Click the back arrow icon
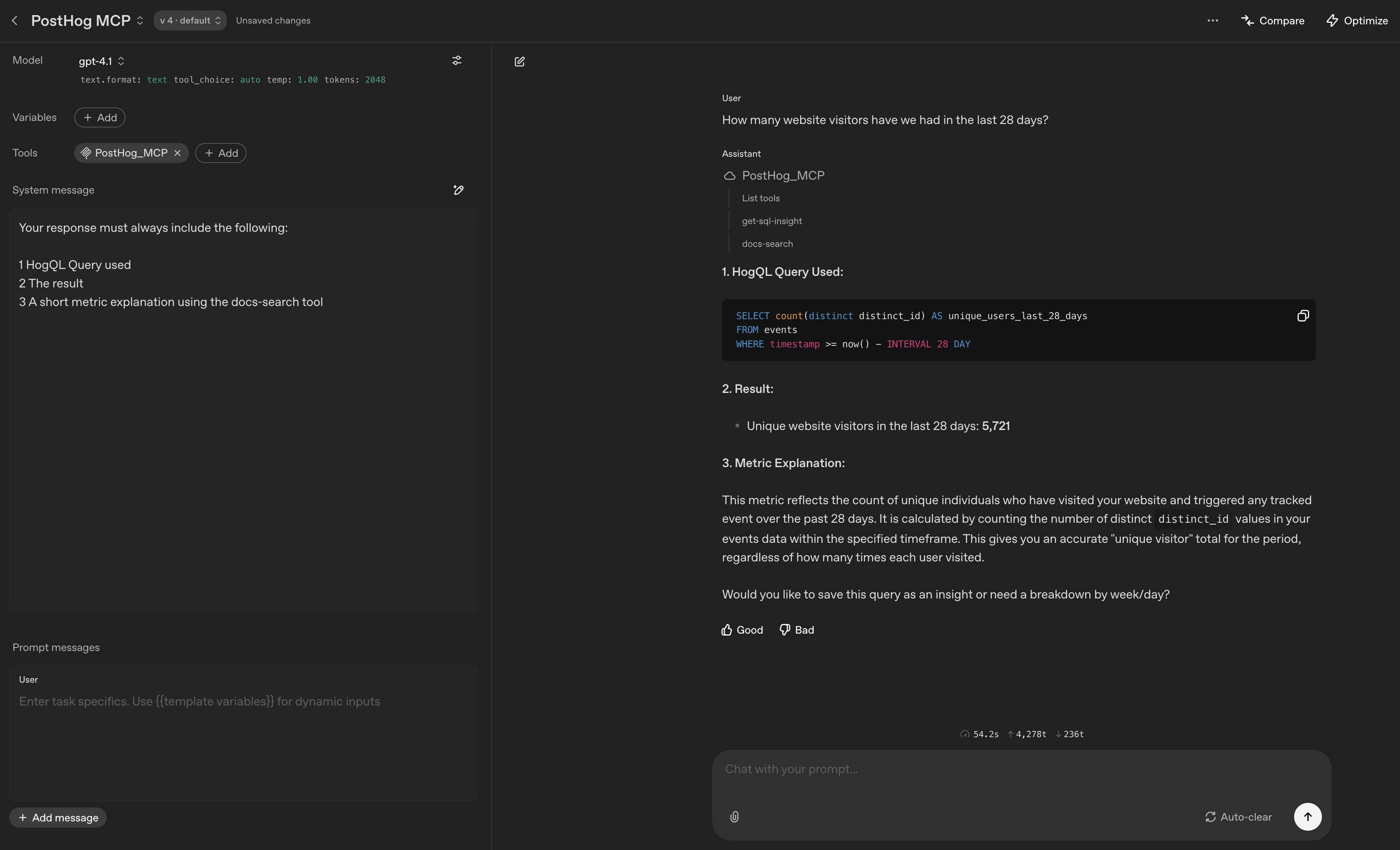This screenshot has width=1400, height=850. coord(15,20)
